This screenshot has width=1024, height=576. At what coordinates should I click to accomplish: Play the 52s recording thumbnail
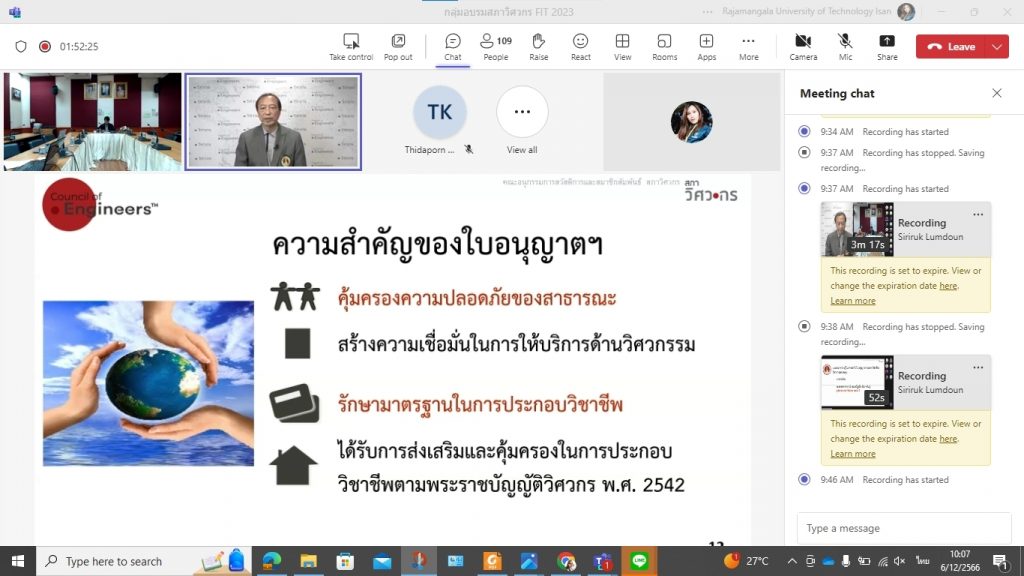tap(857, 382)
